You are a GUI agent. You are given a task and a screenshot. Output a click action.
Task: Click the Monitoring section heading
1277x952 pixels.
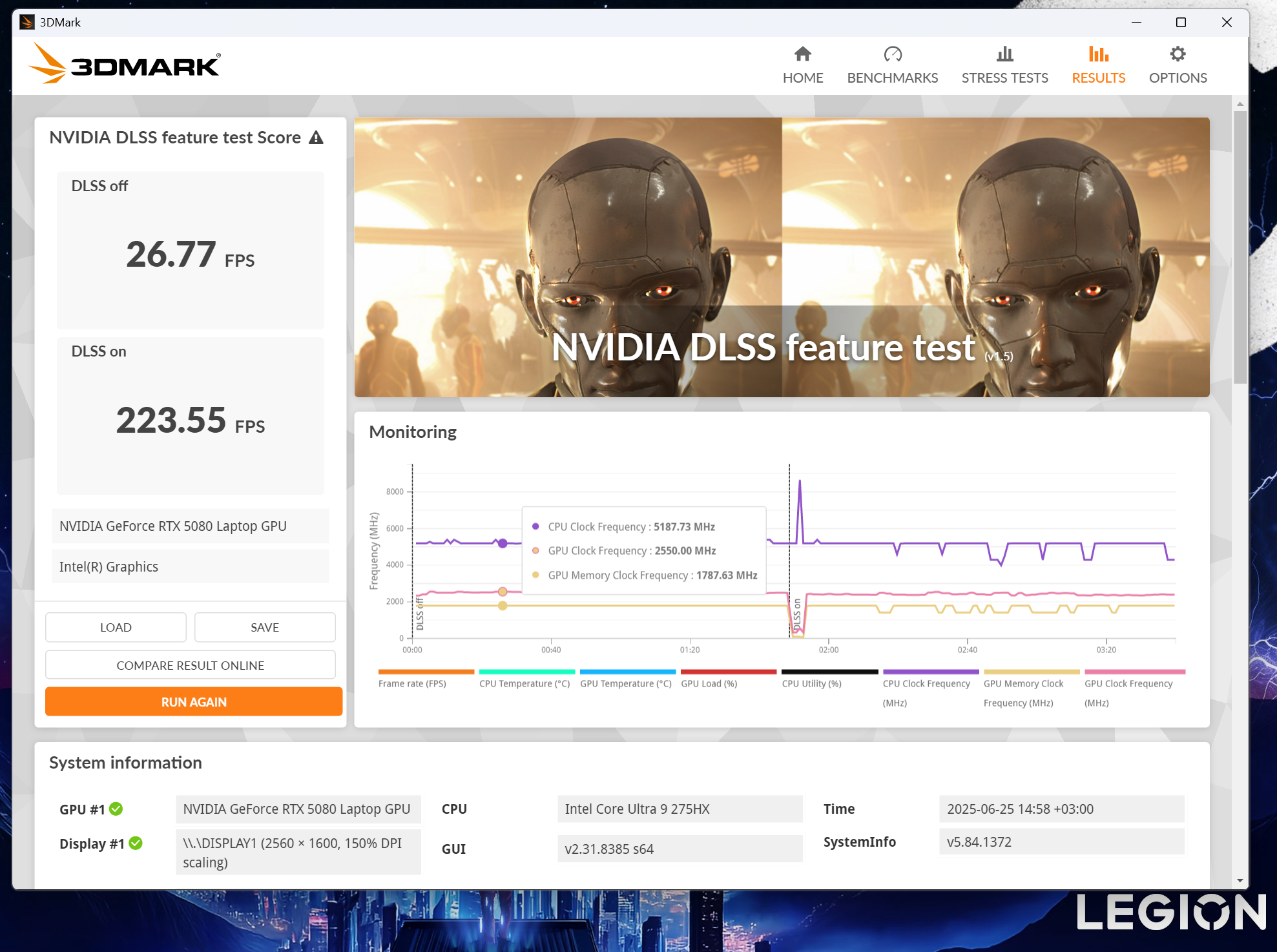coord(413,431)
